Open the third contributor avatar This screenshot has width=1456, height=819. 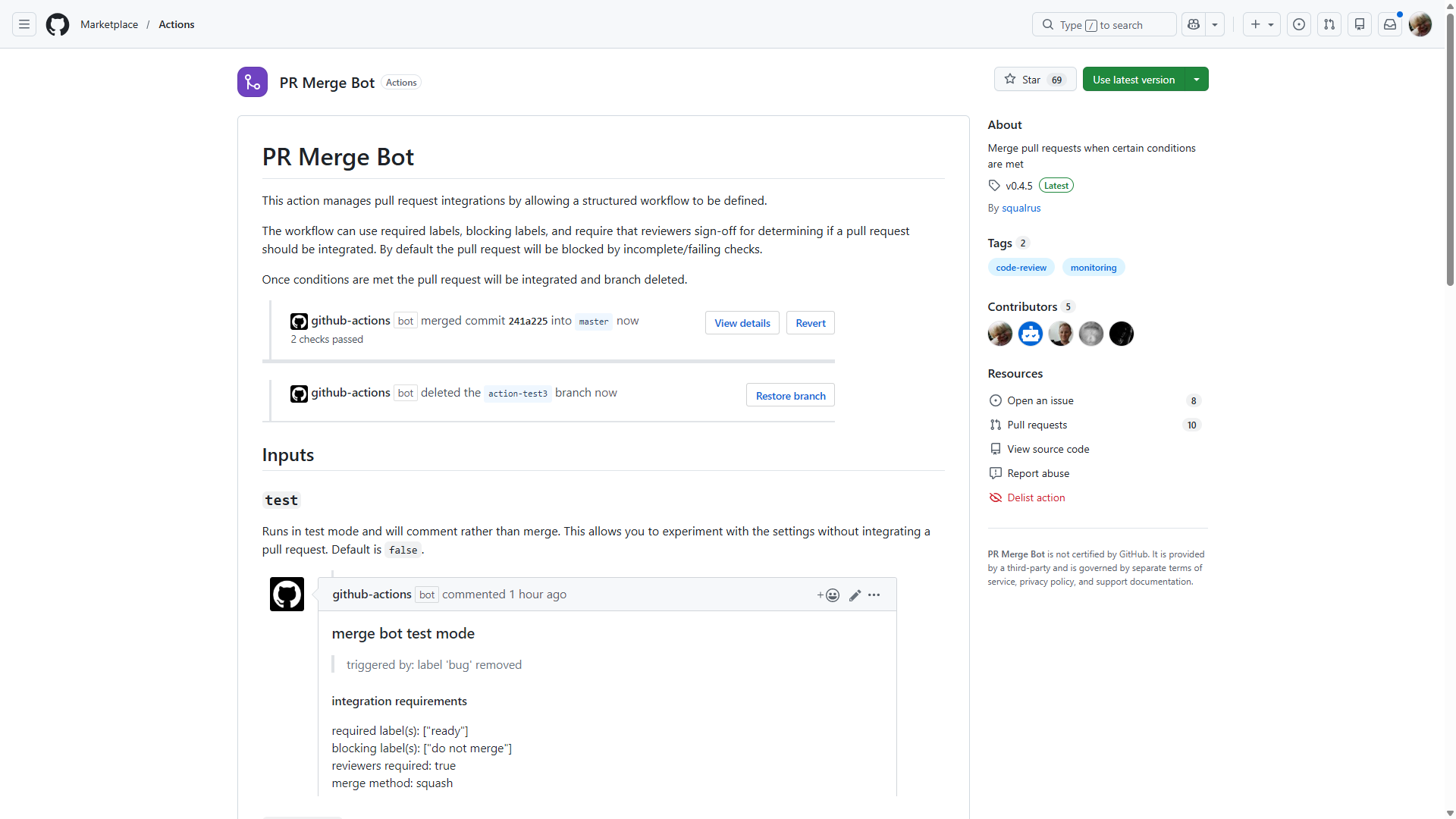point(1061,334)
